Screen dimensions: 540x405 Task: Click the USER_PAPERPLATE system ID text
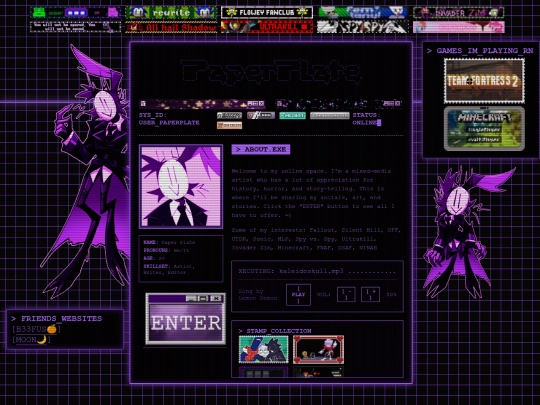coord(169,123)
